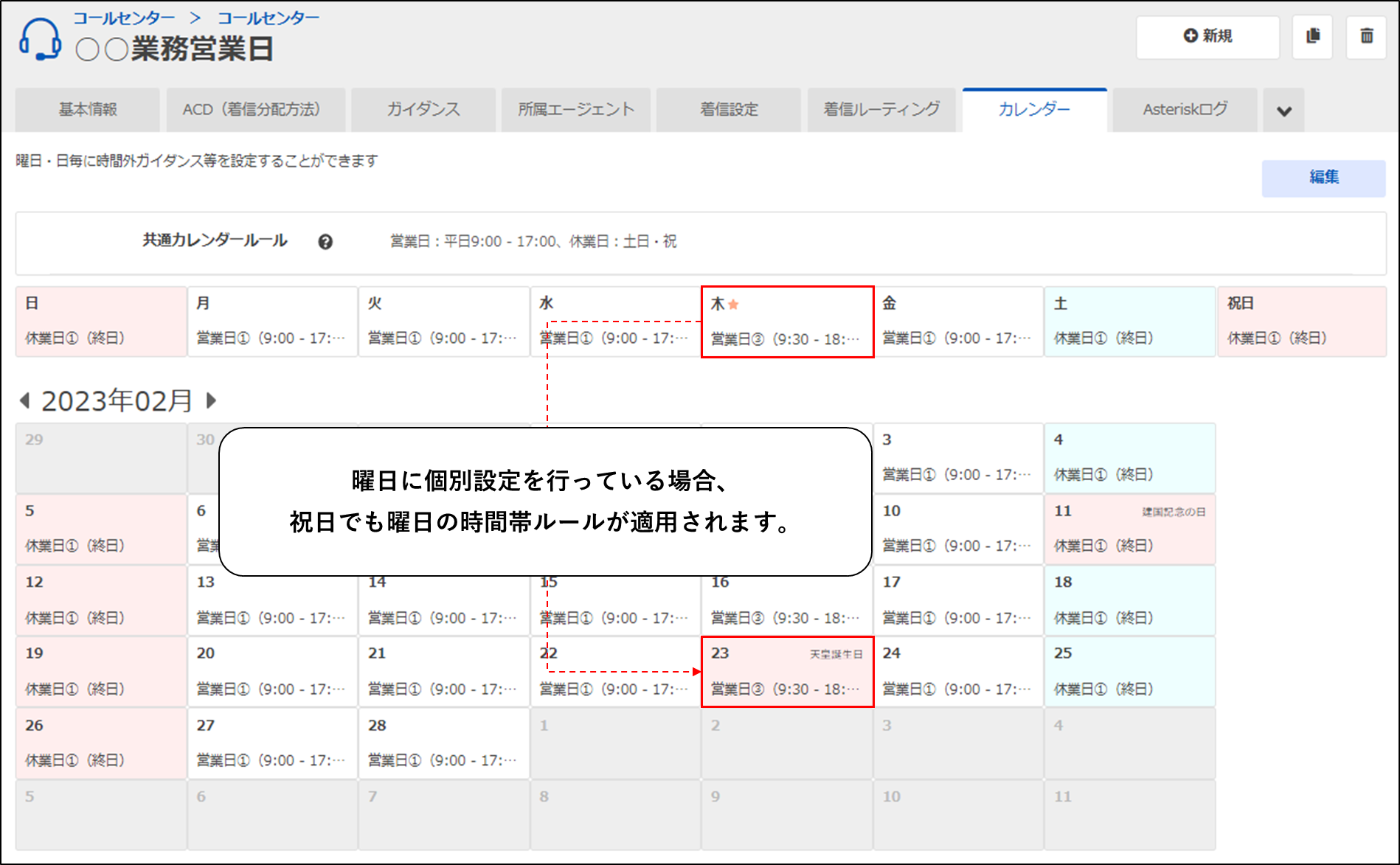Expand more tabs chevron dropdown
This screenshot has height=865, width=1400.
coord(1283,111)
